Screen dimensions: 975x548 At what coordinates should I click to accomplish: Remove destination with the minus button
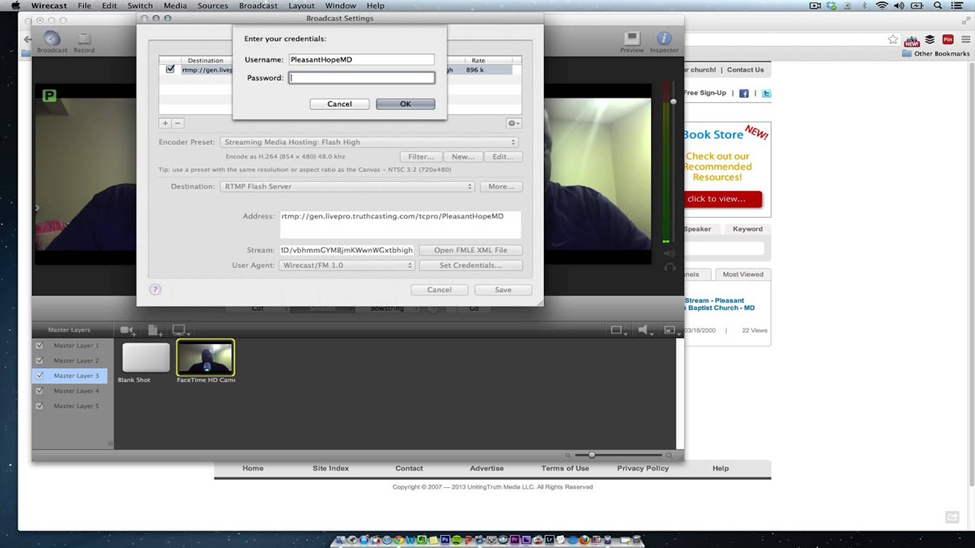pos(177,123)
